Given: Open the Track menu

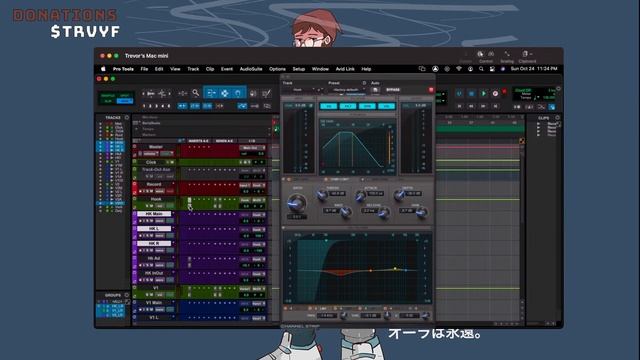Looking at the screenshot, I should (193, 69).
